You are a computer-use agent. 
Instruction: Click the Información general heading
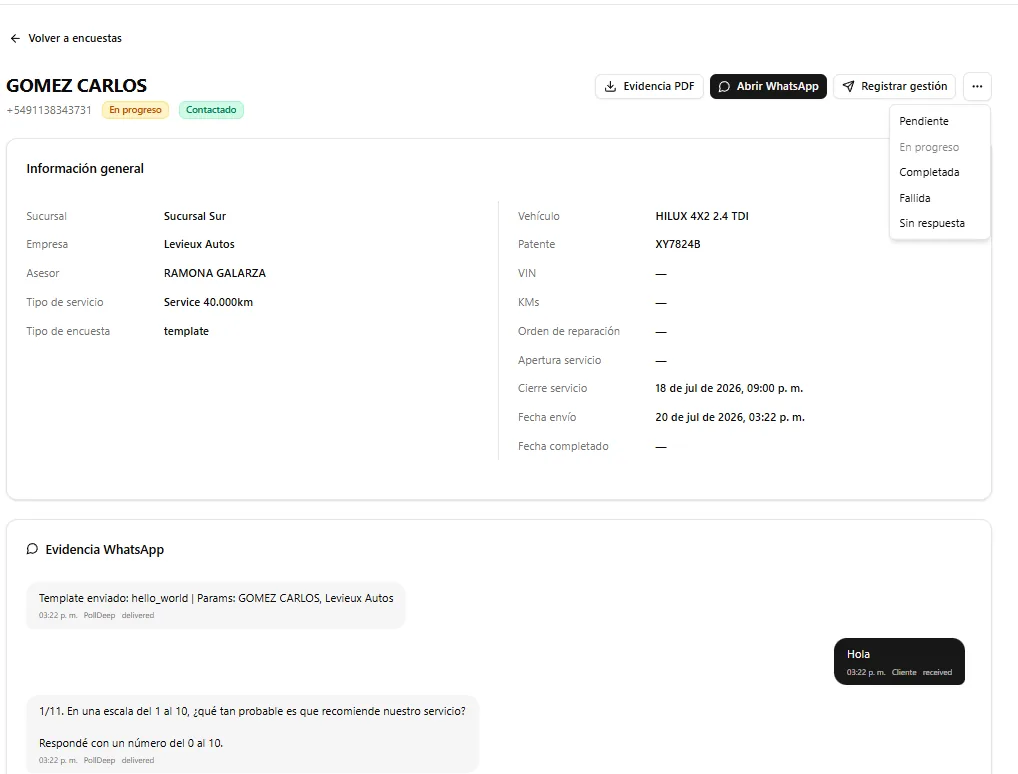[85, 169]
